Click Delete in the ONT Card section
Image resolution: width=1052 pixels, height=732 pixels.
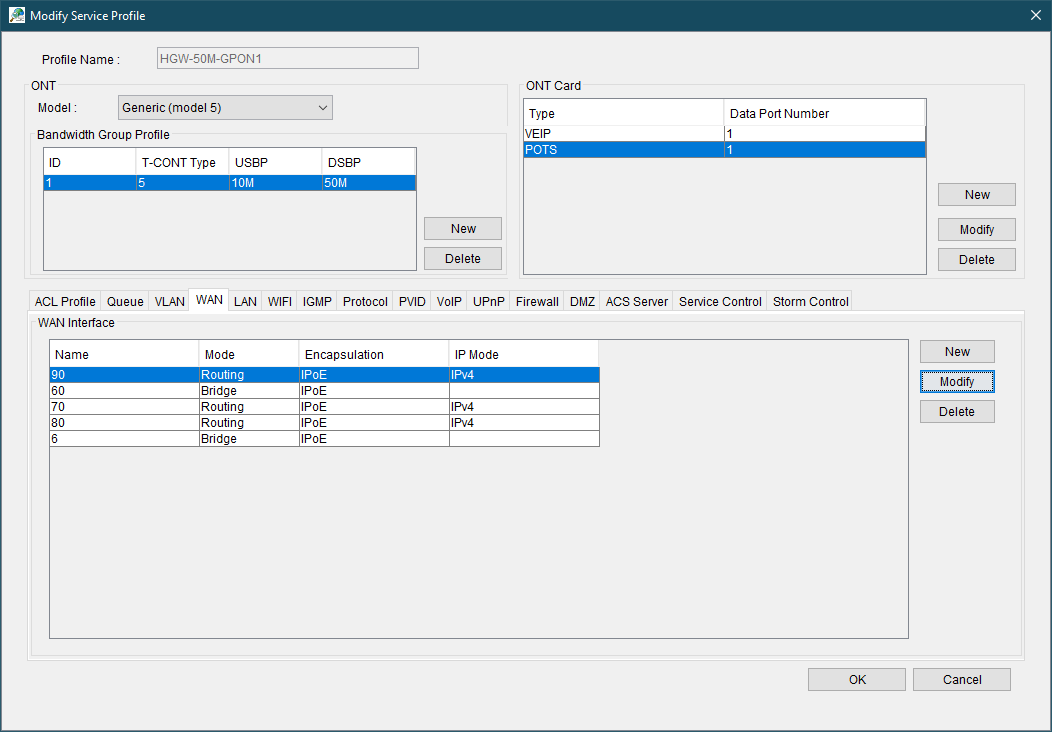click(x=976, y=260)
